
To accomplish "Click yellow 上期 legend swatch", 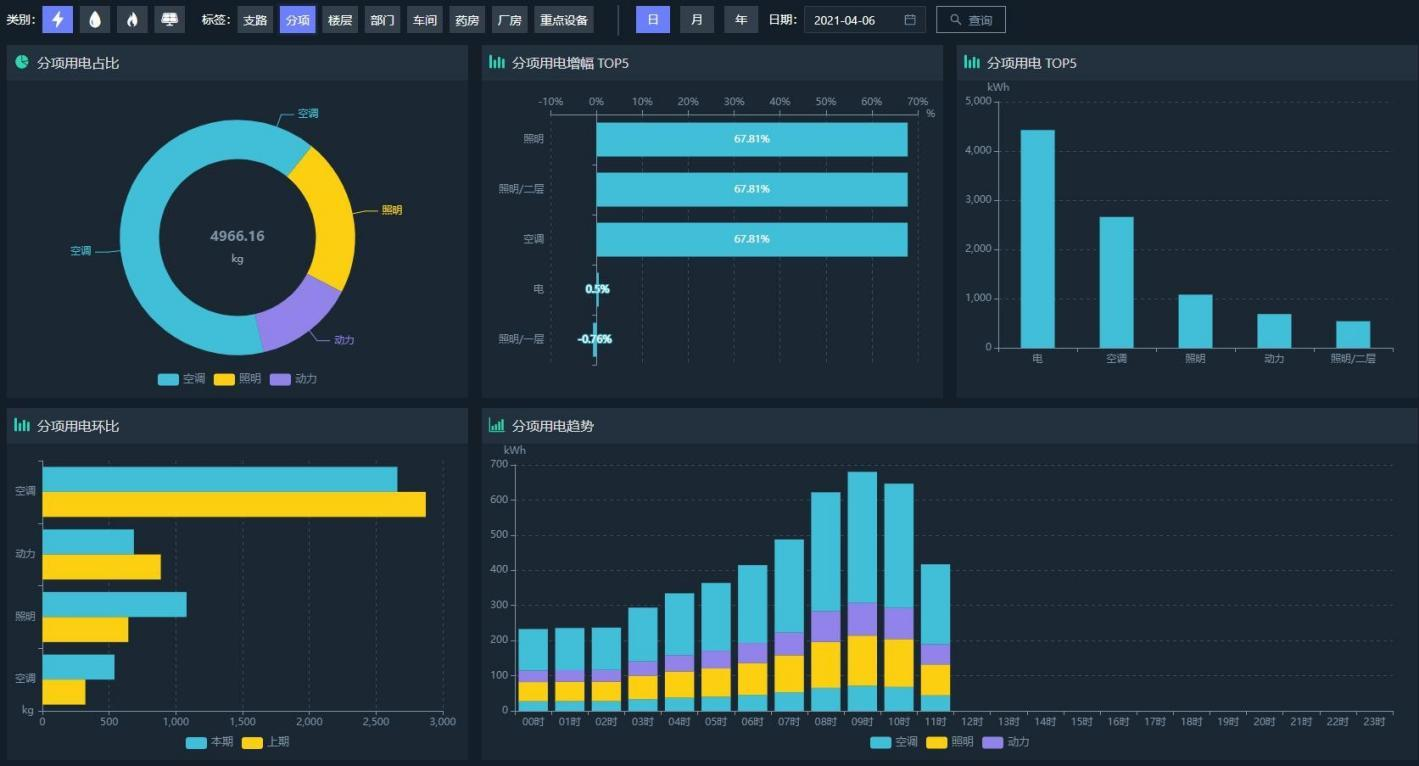I will click(x=252, y=742).
